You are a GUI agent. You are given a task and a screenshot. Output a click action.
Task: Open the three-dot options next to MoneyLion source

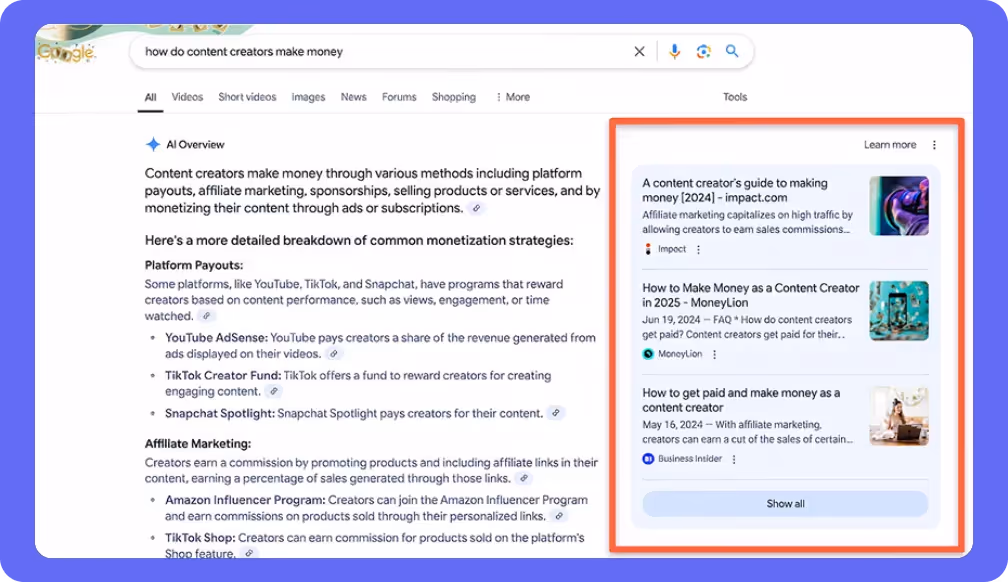(714, 354)
